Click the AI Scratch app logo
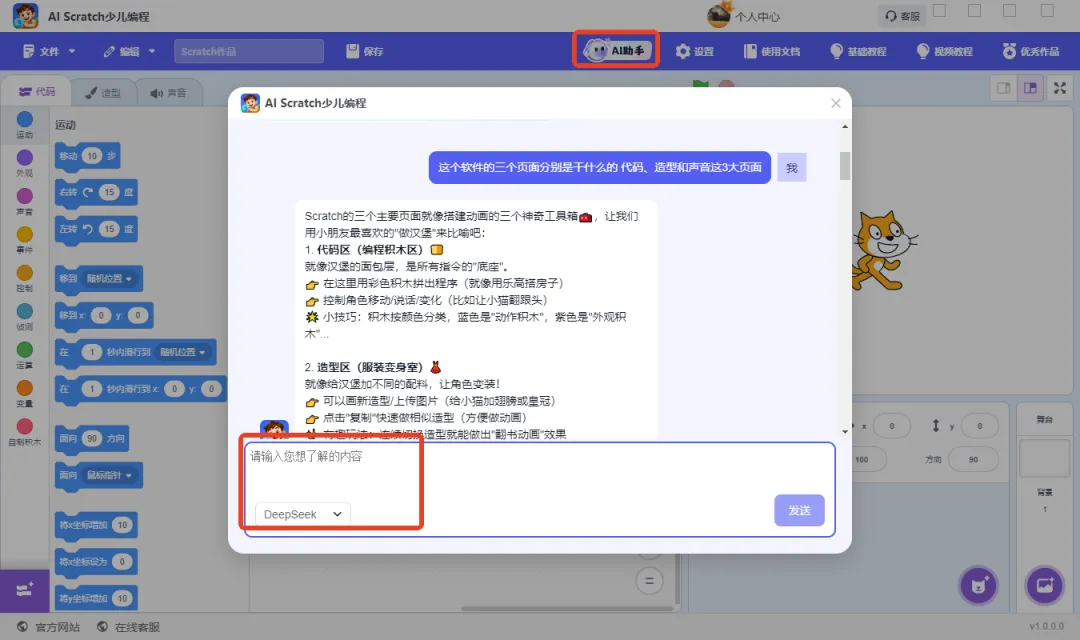 pos(25,16)
